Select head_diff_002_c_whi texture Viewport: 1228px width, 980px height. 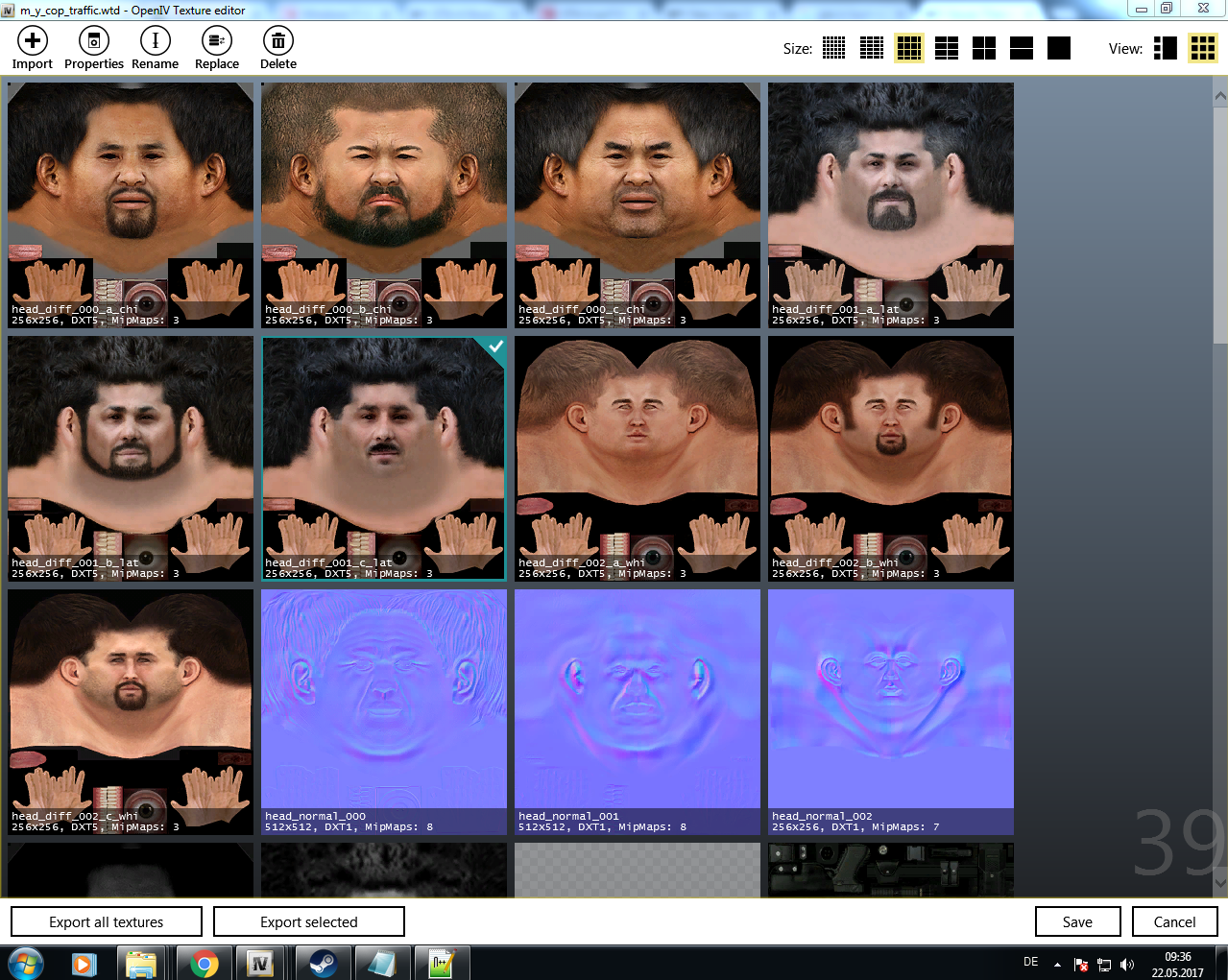[x=131, y=712]
